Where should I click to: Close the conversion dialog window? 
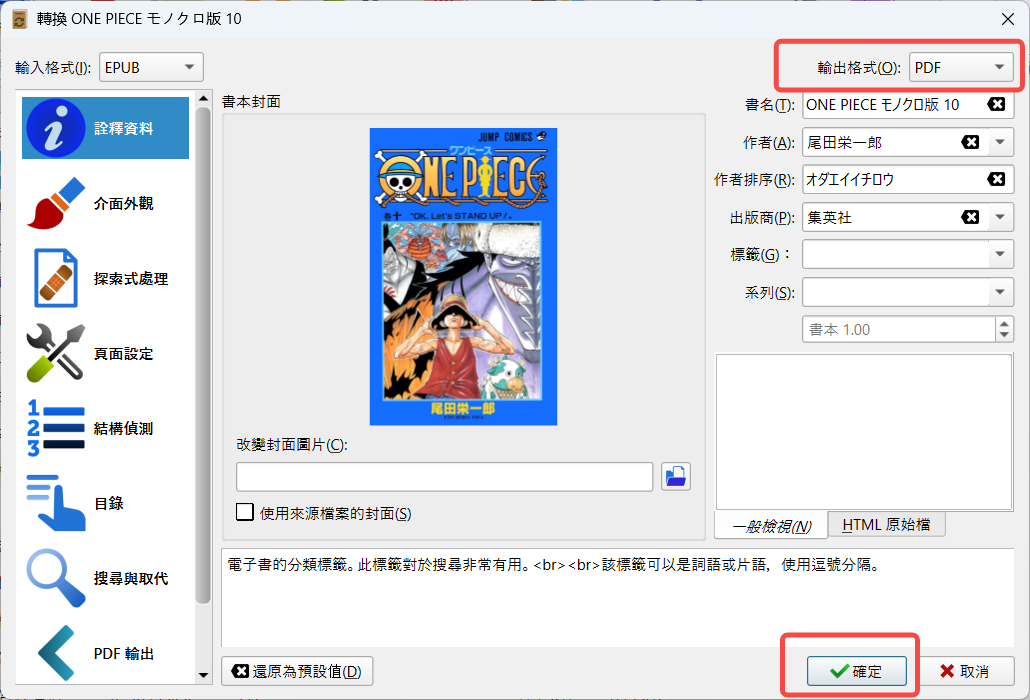(1008, 19)
